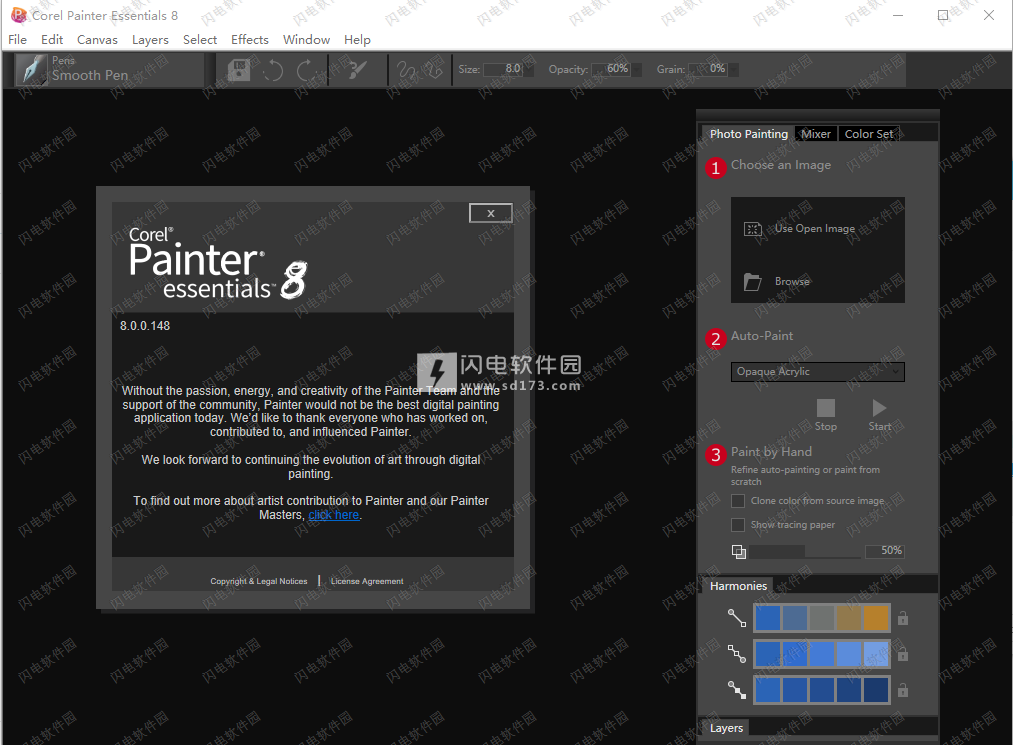Viewport: 1013px width, 745px height.
Task: Pick the tan swatch in first harmony row
Action: click(x=849, y=618)
